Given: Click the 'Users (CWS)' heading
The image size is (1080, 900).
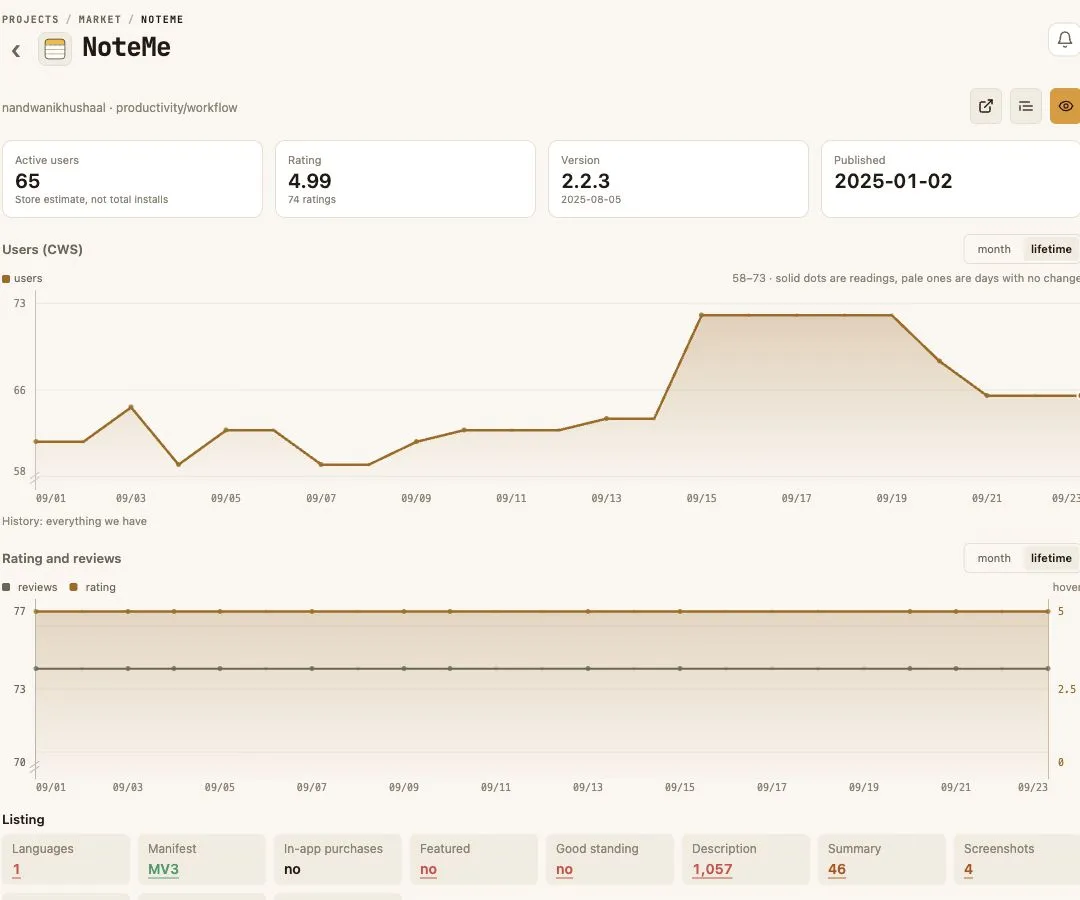Looking at the screenshot, I should (42, 249).
